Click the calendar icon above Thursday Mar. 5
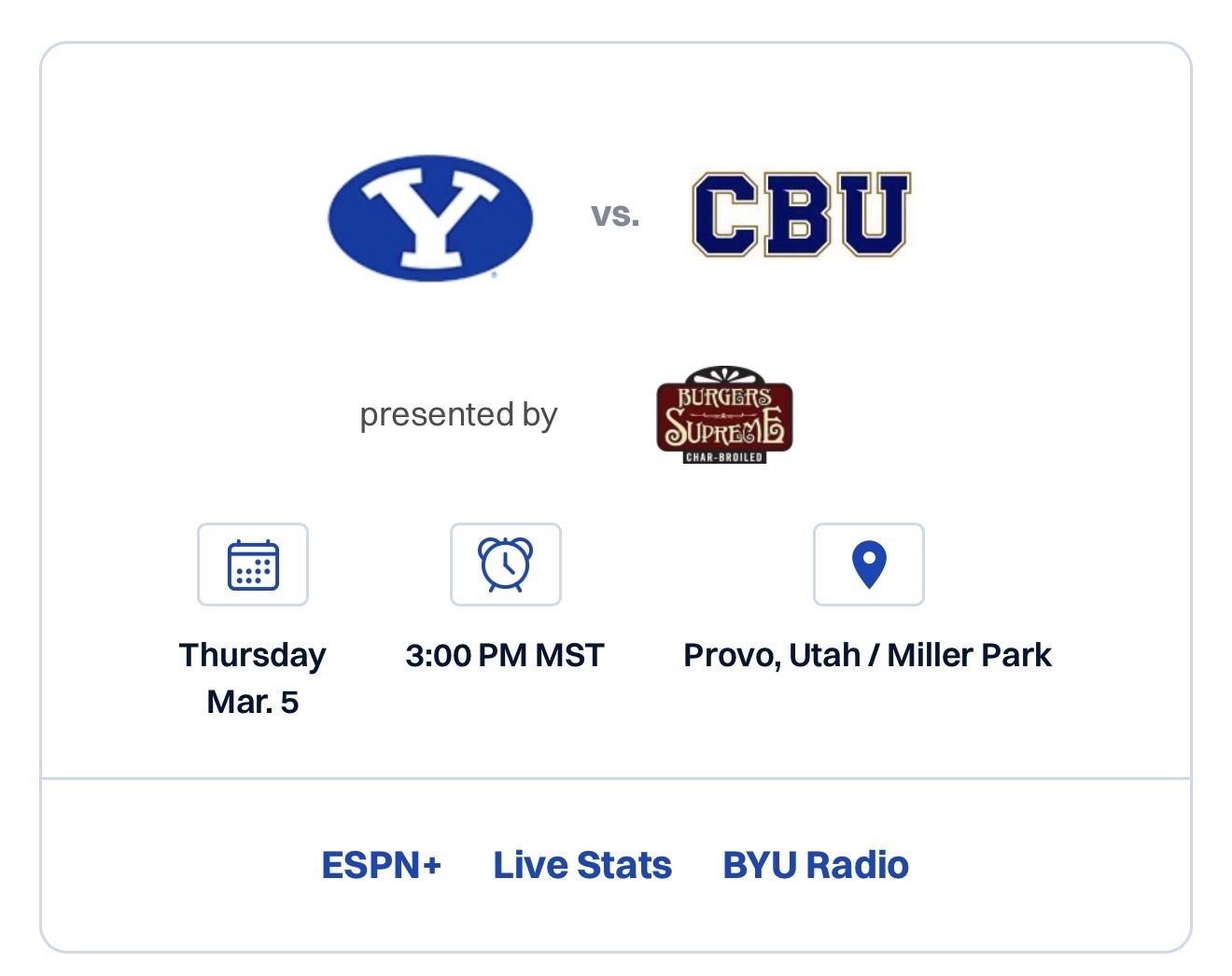1232x976 pixels. (252, 564)
